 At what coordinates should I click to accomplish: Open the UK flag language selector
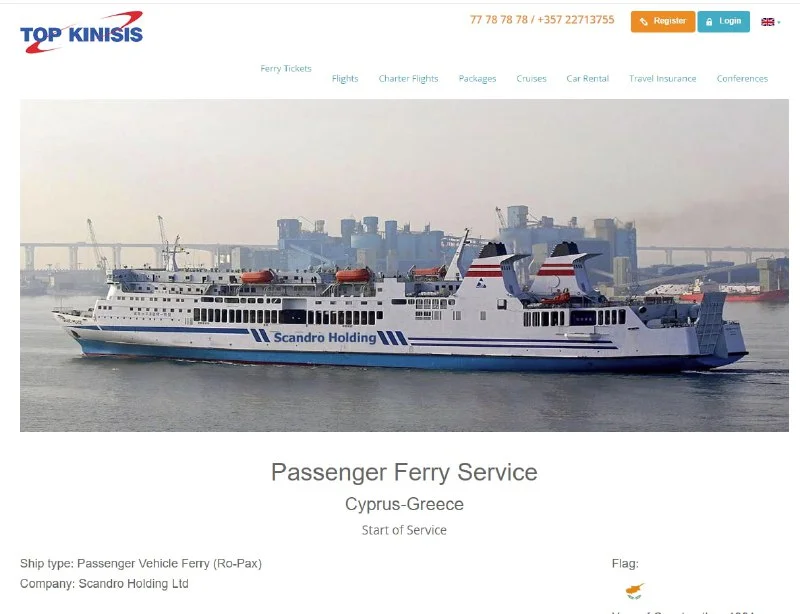pos(767,22)
